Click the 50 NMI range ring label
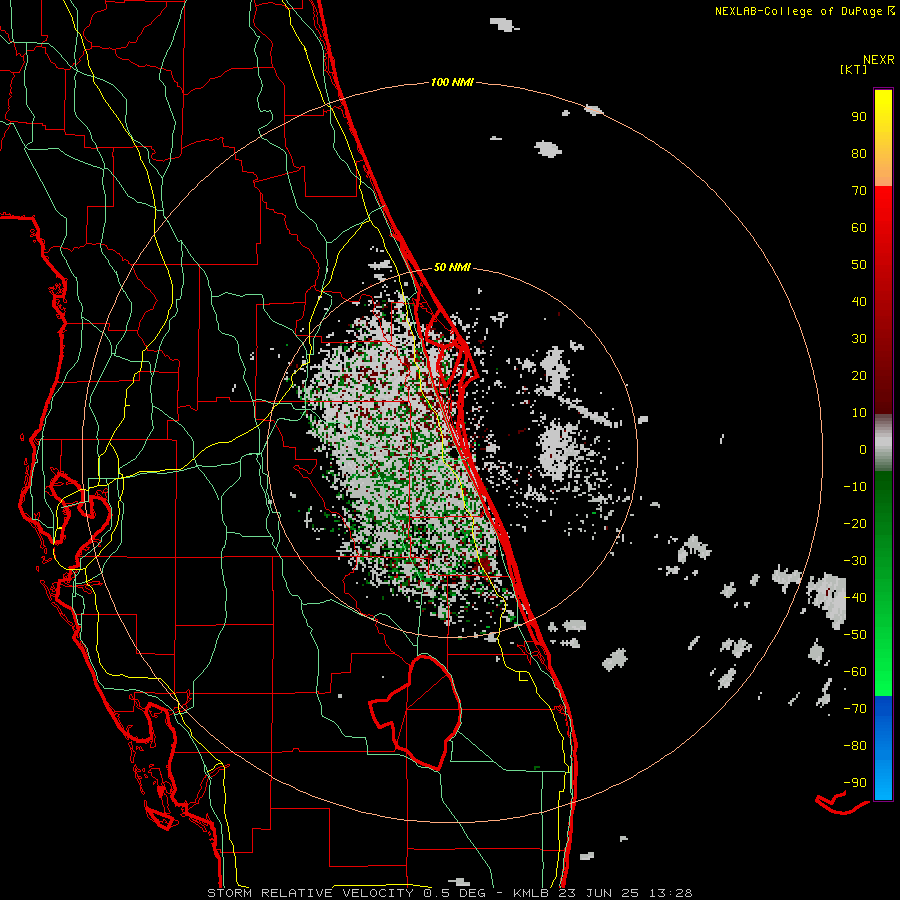 452,267
